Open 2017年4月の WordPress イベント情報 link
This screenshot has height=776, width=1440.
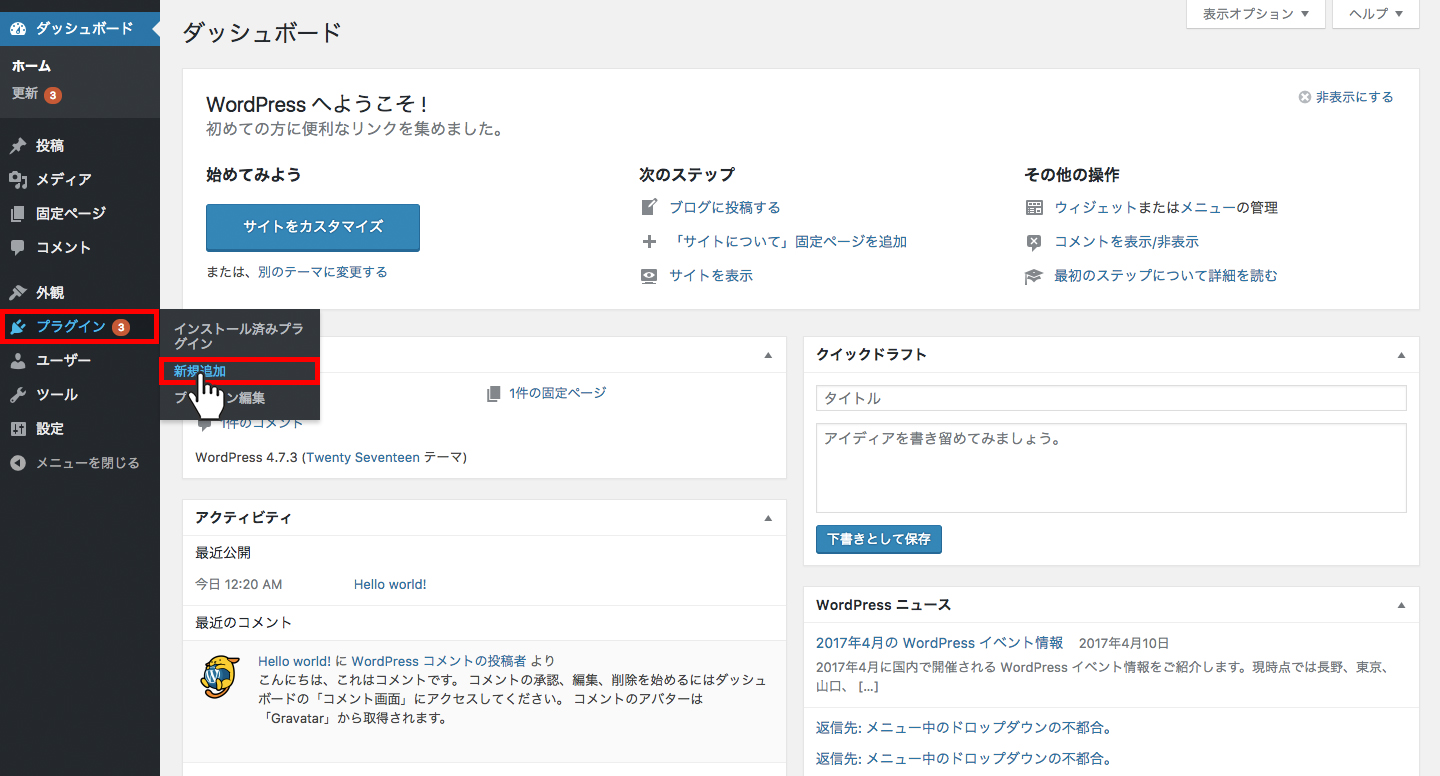[x=940, y=643]
